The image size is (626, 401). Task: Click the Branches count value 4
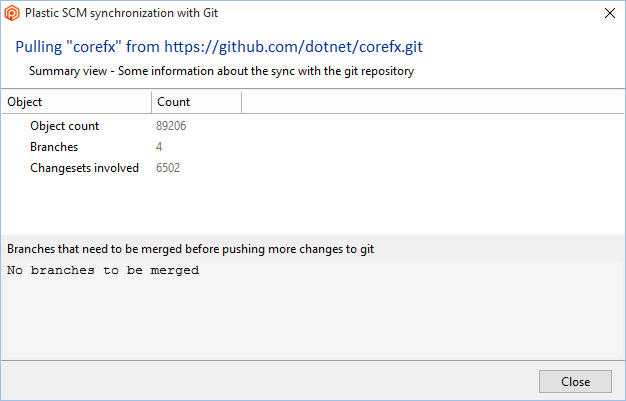tap(159, 147)
